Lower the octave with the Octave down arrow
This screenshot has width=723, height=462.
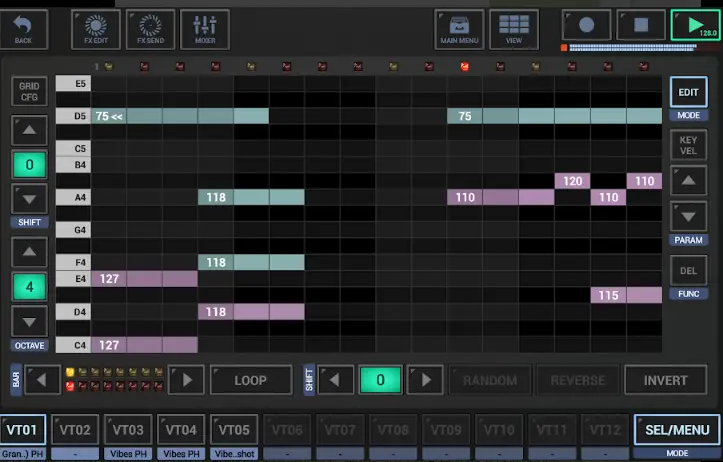29,321
